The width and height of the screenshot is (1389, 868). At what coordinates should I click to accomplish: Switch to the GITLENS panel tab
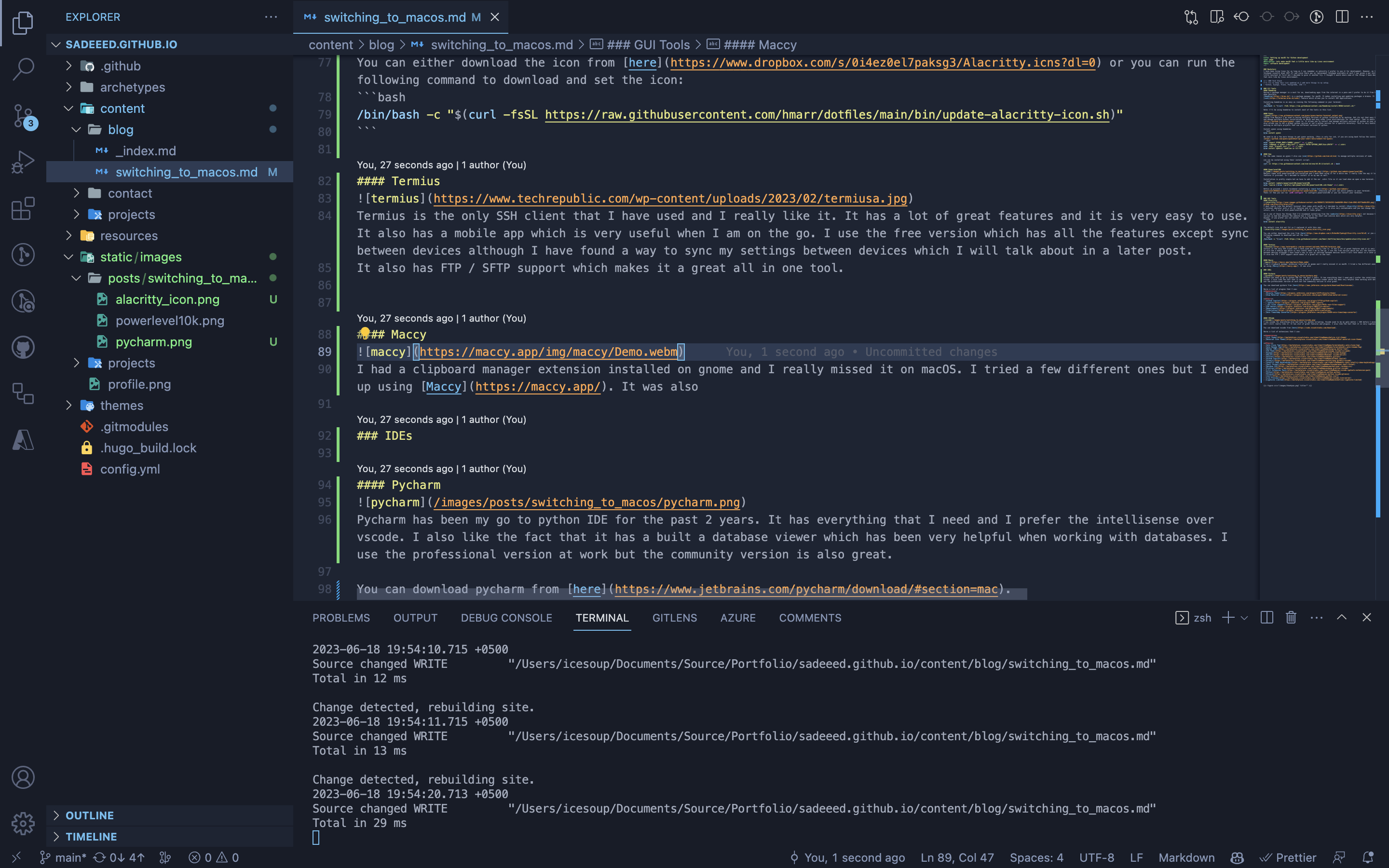674,618
